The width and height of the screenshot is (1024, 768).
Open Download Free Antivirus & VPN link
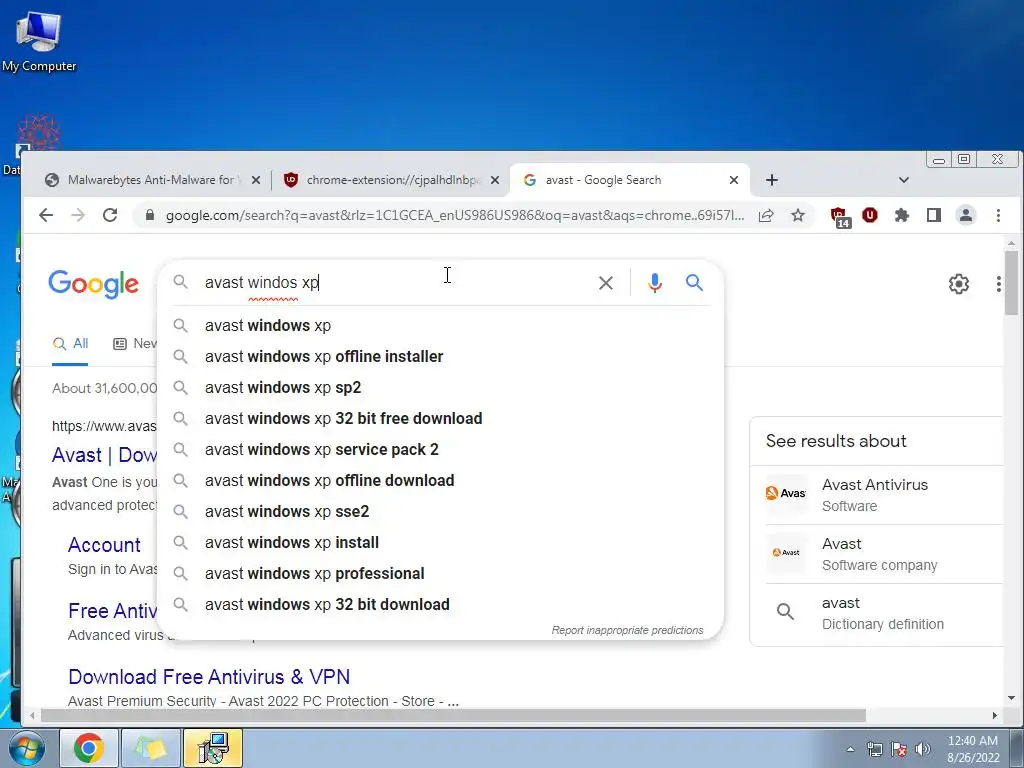(209, 677)
